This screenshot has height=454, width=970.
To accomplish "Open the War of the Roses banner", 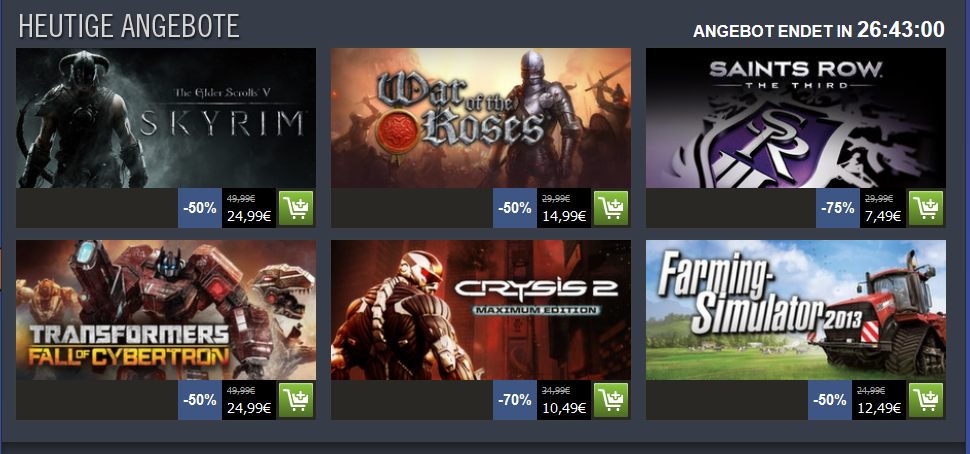I will tap(481, 118).
